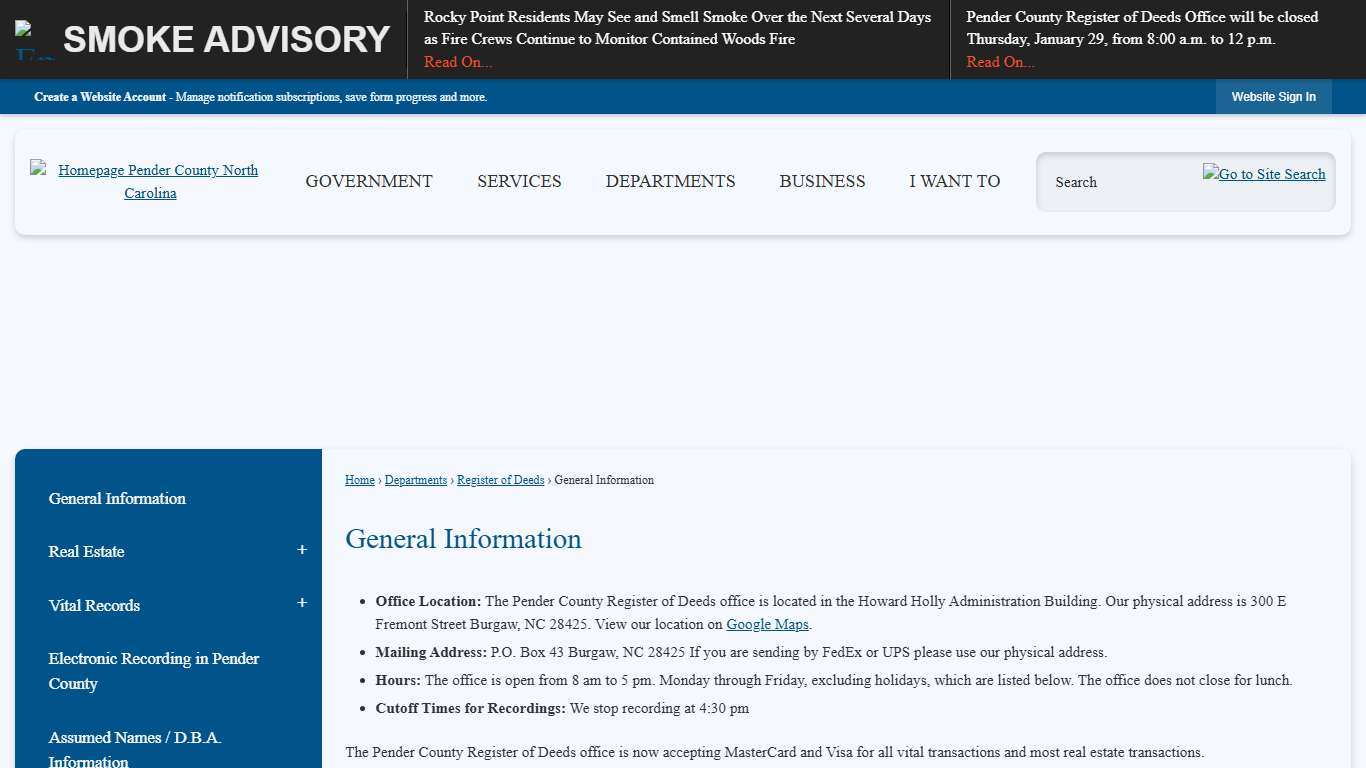The image size is (1366, 768).
Task: Open the I WANT TO menu
Action: (x=954, y=181)
